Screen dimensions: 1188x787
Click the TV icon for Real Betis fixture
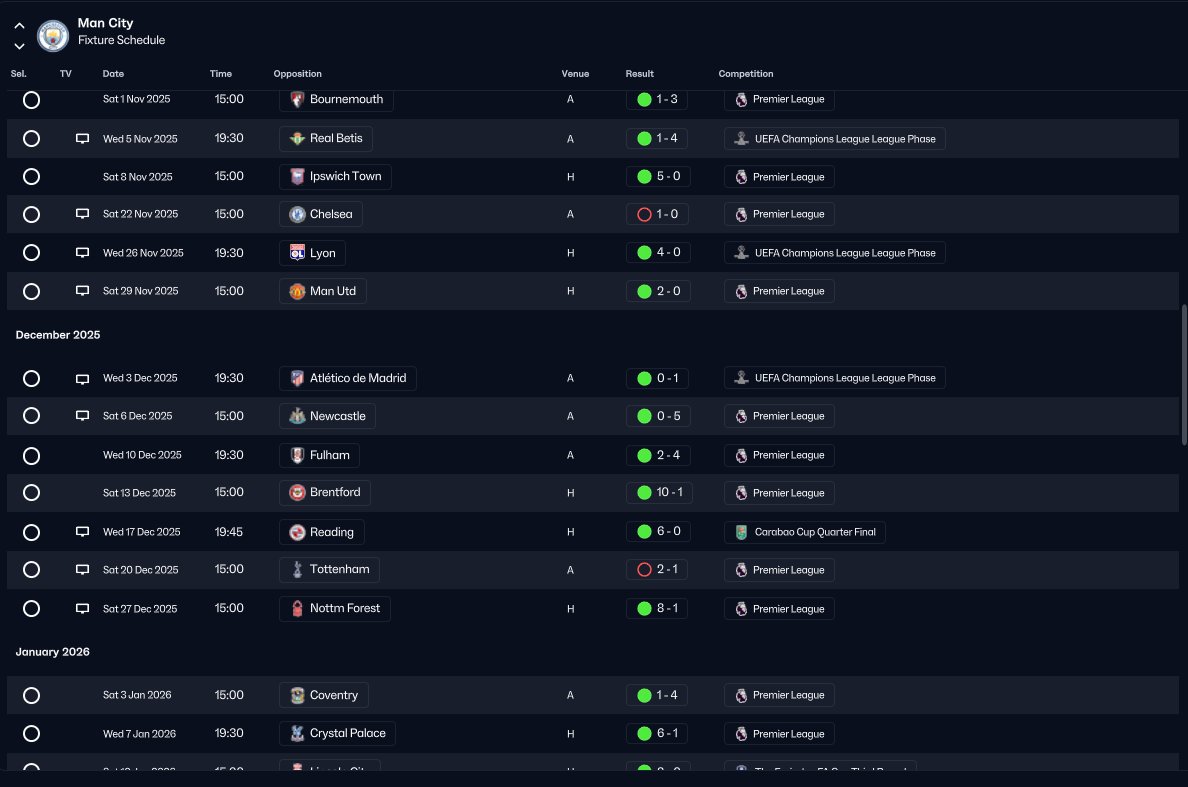(x=83, y=139)
